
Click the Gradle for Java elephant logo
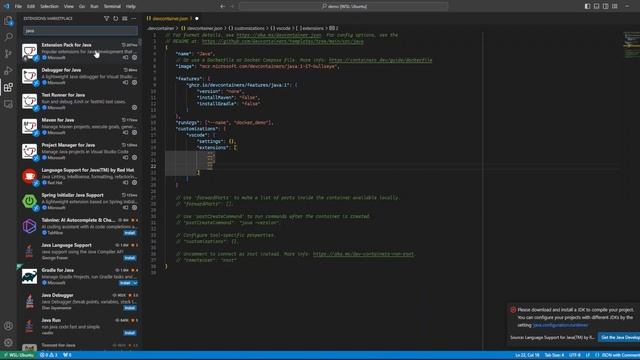click(29, 276)
